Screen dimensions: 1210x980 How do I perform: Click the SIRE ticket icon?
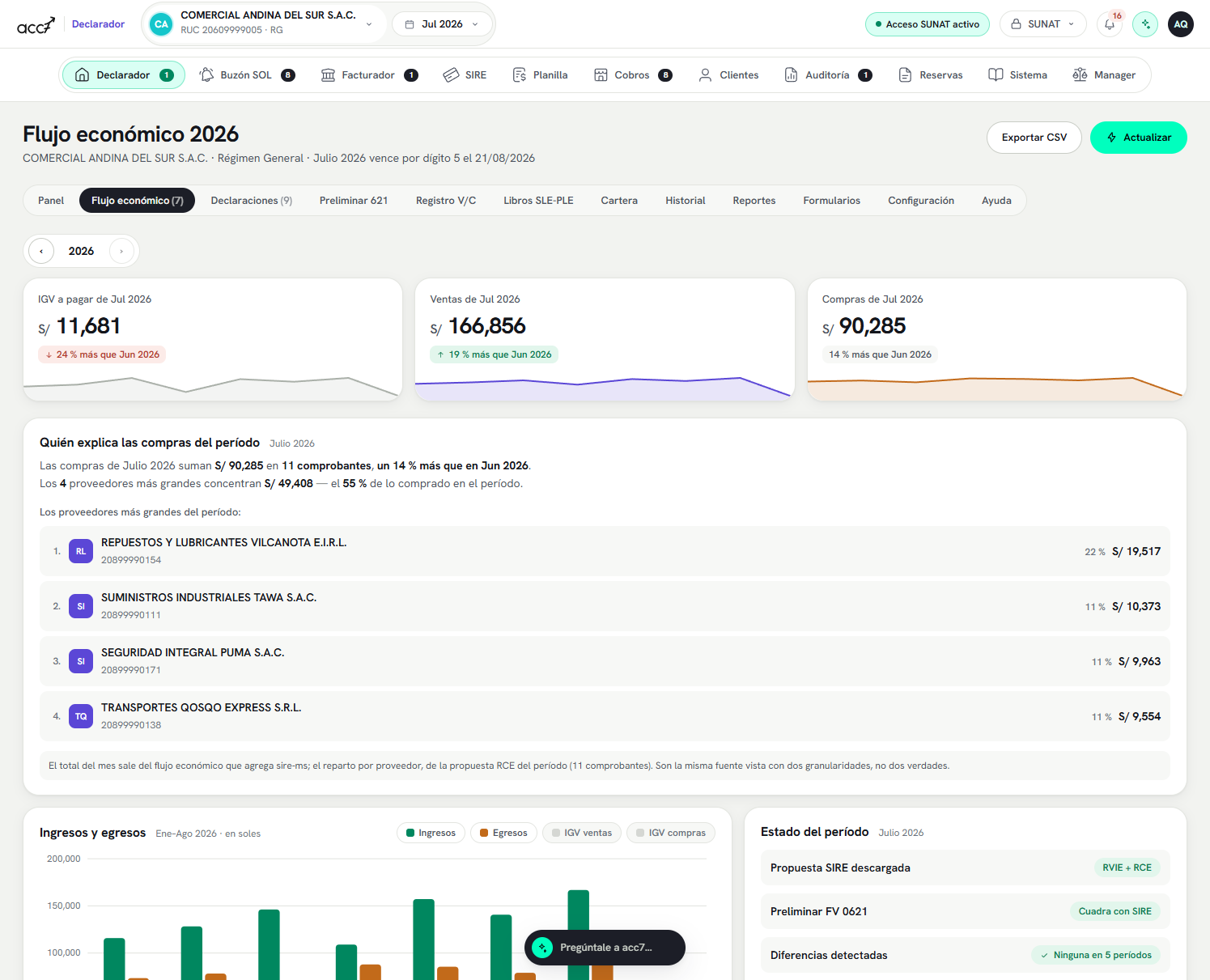[x=451, y=75]
